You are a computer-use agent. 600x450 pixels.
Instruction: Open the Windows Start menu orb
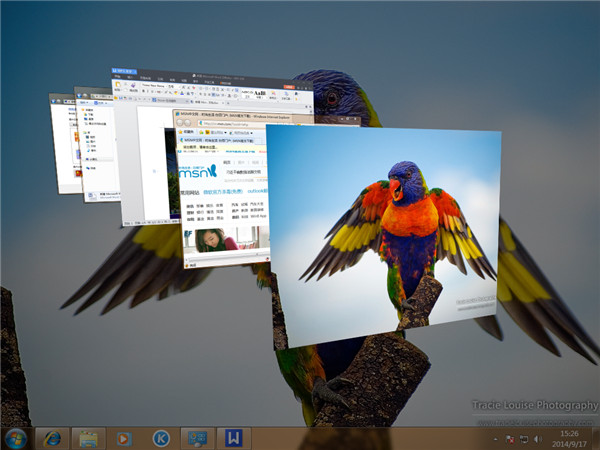point(17,438)
